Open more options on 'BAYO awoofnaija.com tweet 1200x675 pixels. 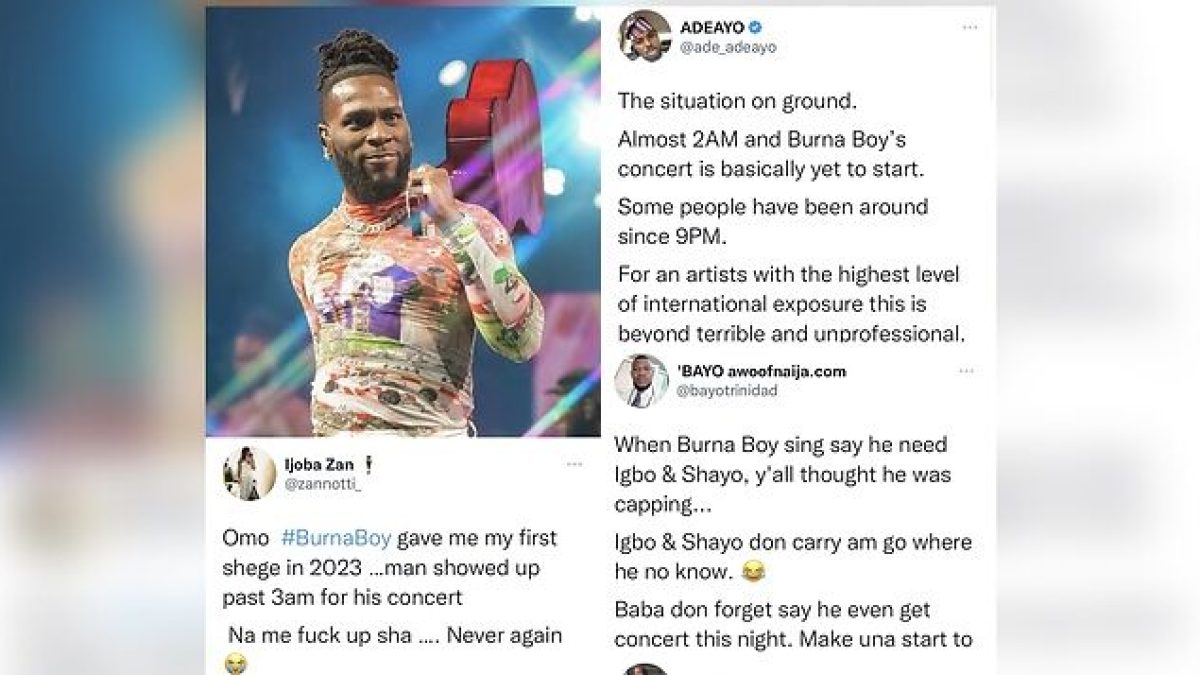(965, 371)
